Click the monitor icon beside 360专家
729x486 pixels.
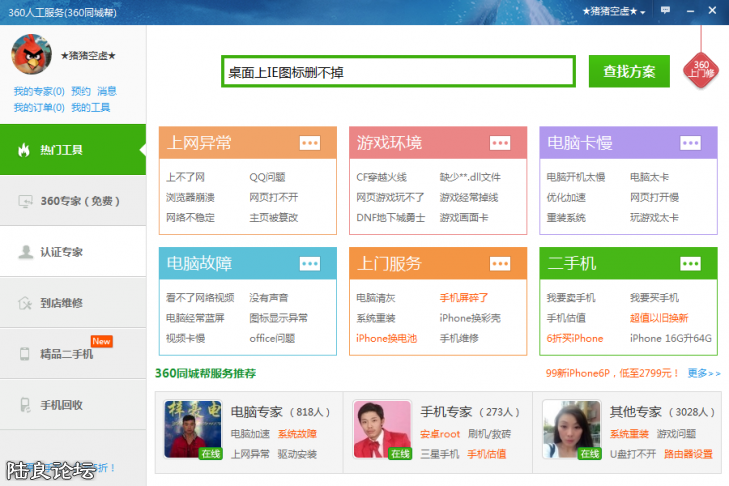[25, 201]
